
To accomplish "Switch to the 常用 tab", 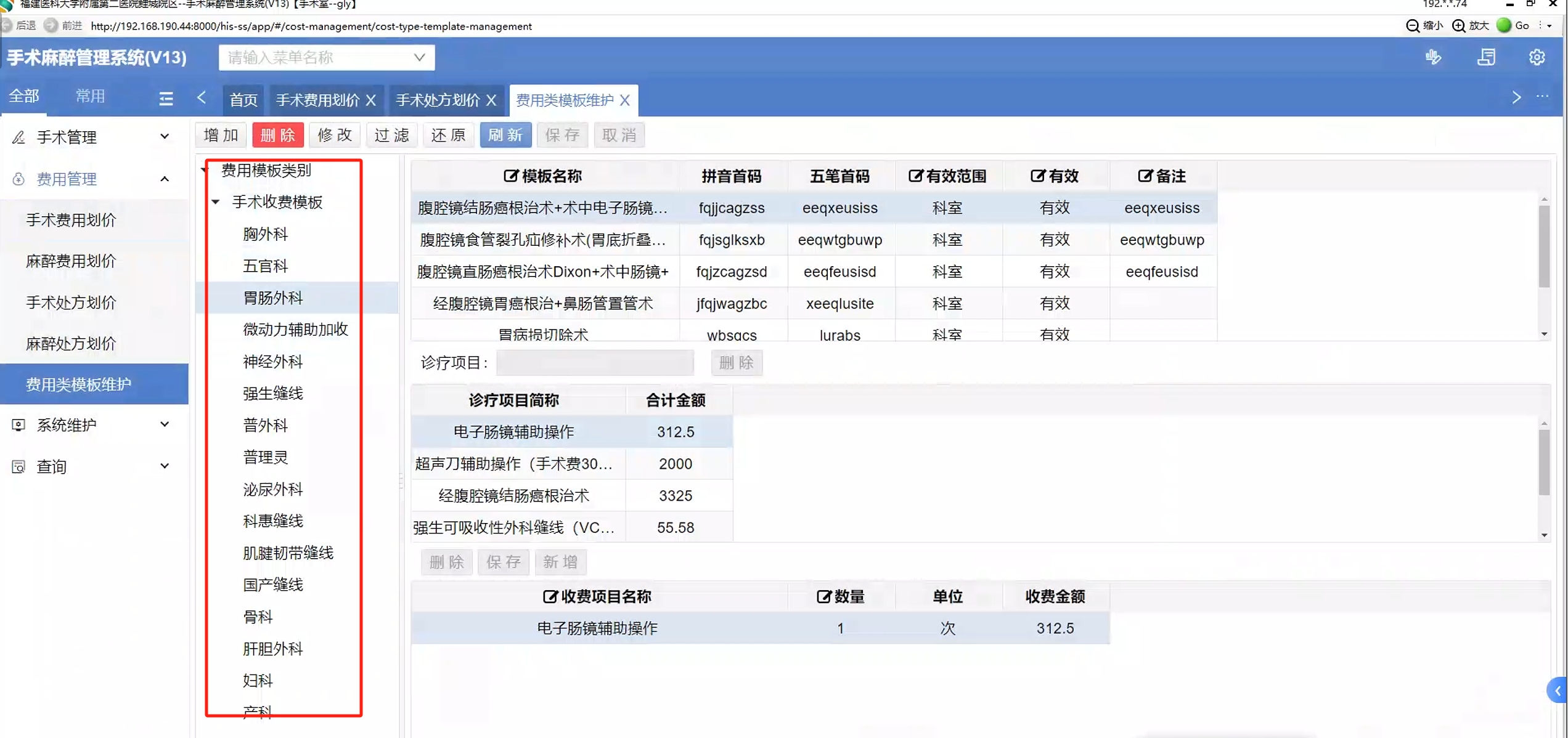I will pyautogui.click(x=90, y=96).
